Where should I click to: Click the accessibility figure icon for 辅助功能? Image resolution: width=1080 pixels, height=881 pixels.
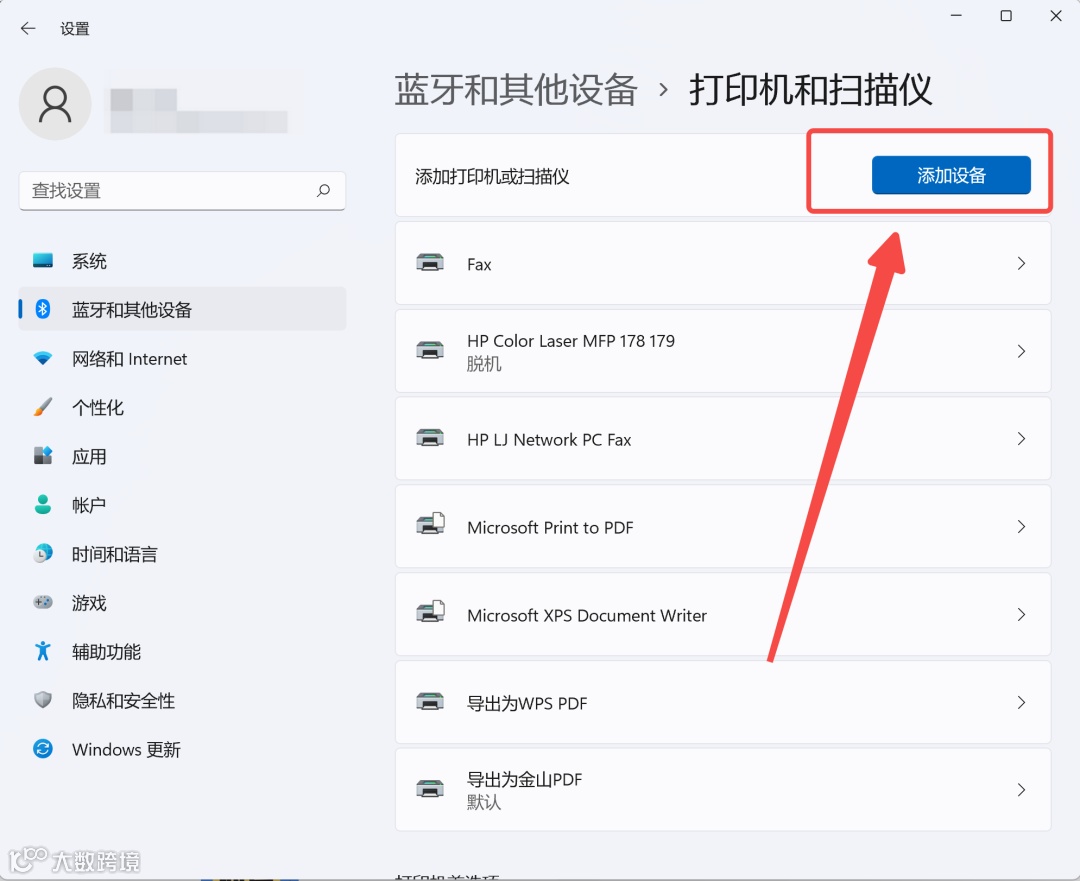coord(43,651)
